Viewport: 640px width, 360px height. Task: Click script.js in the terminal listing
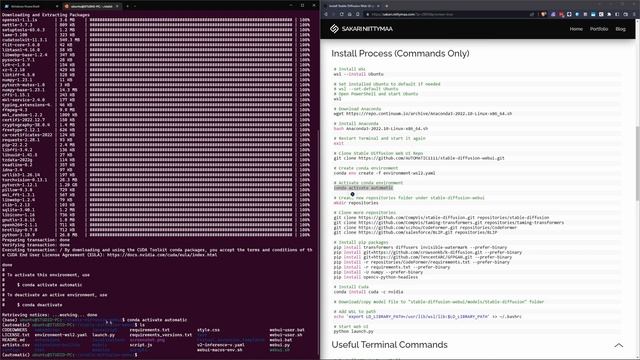pyautogui.click(x=141, y=345)
